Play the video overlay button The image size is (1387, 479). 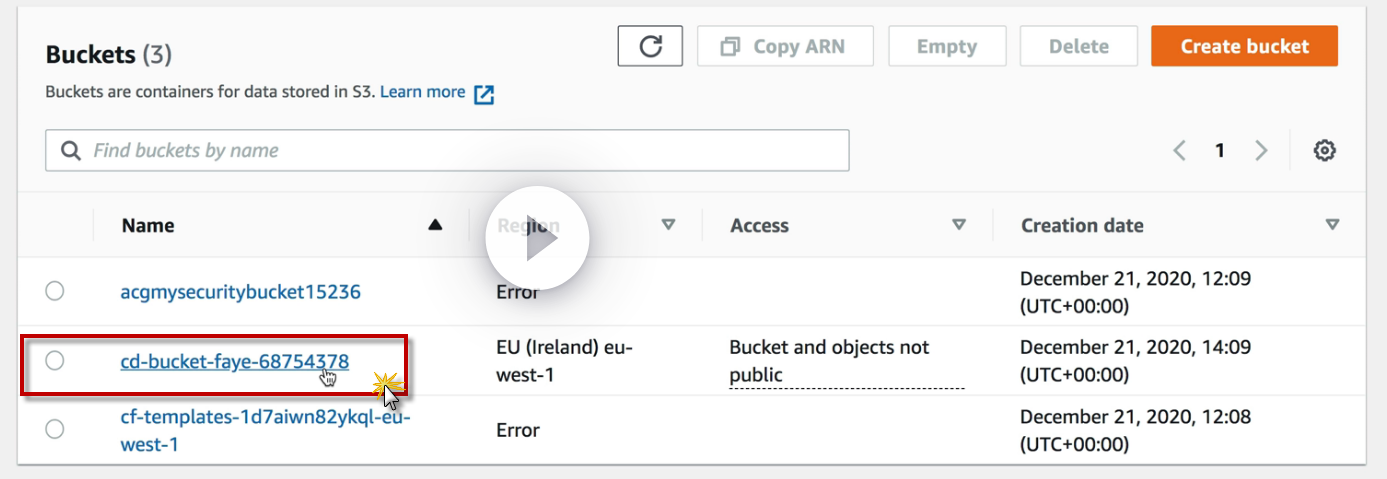tap(538, 238)
